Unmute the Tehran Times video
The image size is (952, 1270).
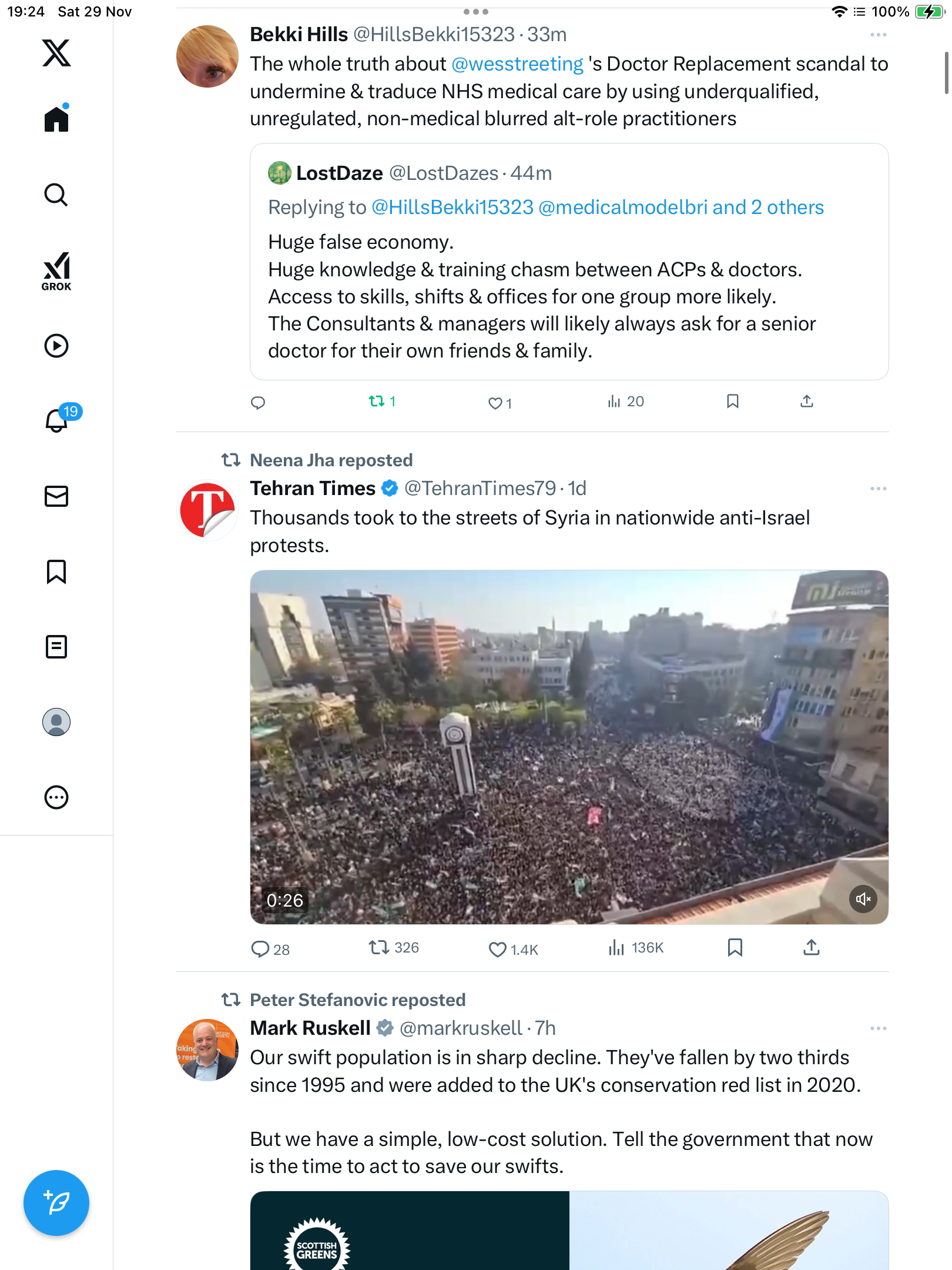[863, 899]
